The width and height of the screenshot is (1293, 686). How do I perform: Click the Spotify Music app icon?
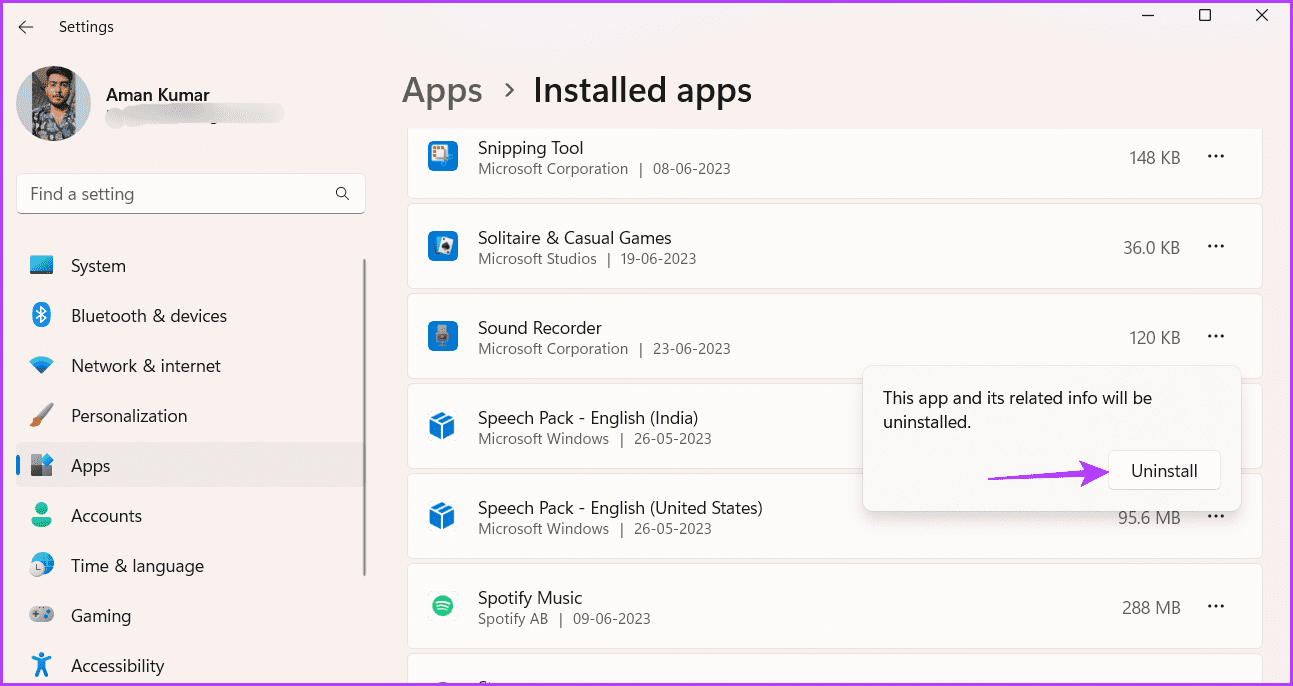[x=442, y=607]
